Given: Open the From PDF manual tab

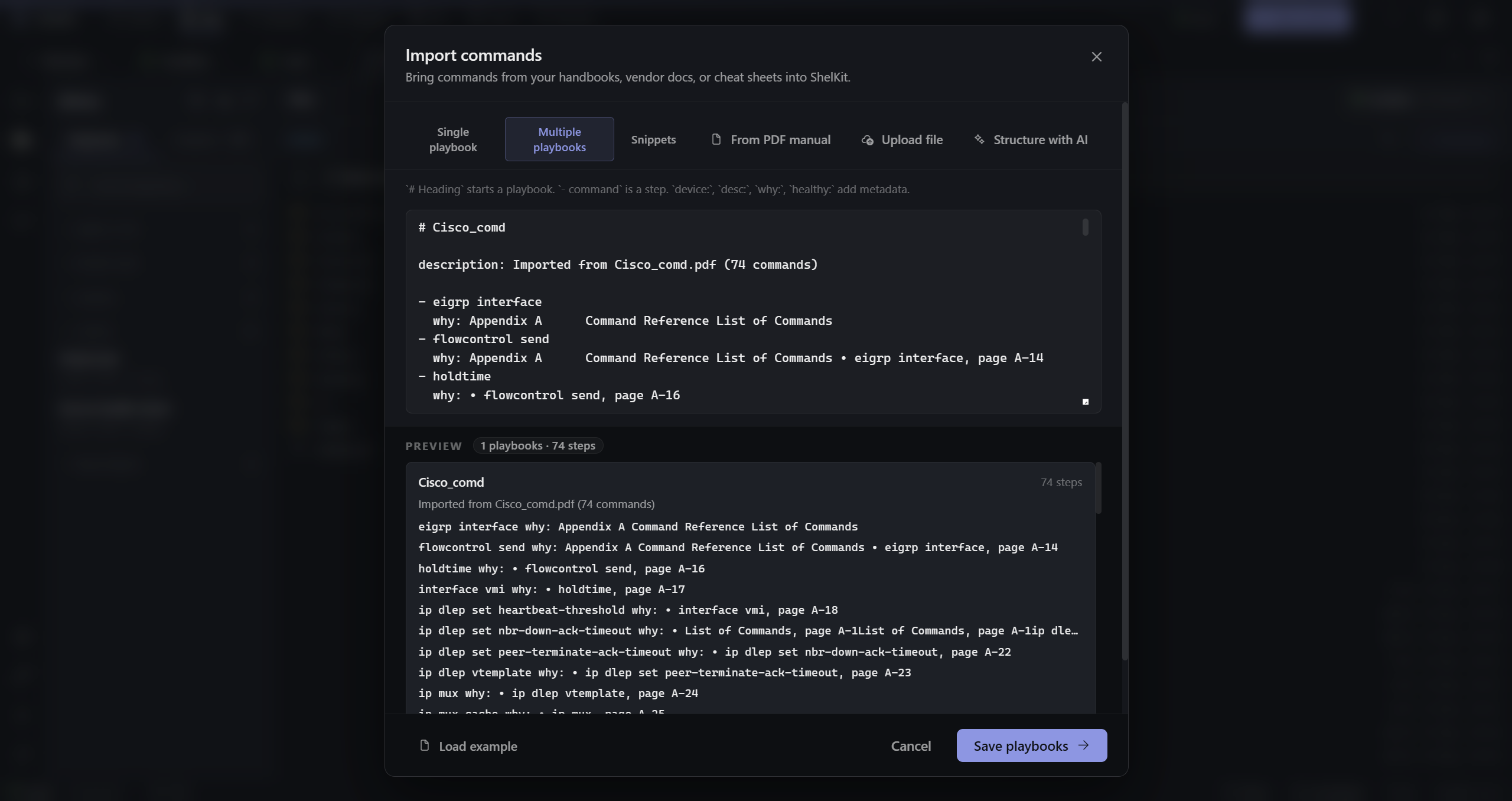Looking at the screenshot, I should (771, 139).
